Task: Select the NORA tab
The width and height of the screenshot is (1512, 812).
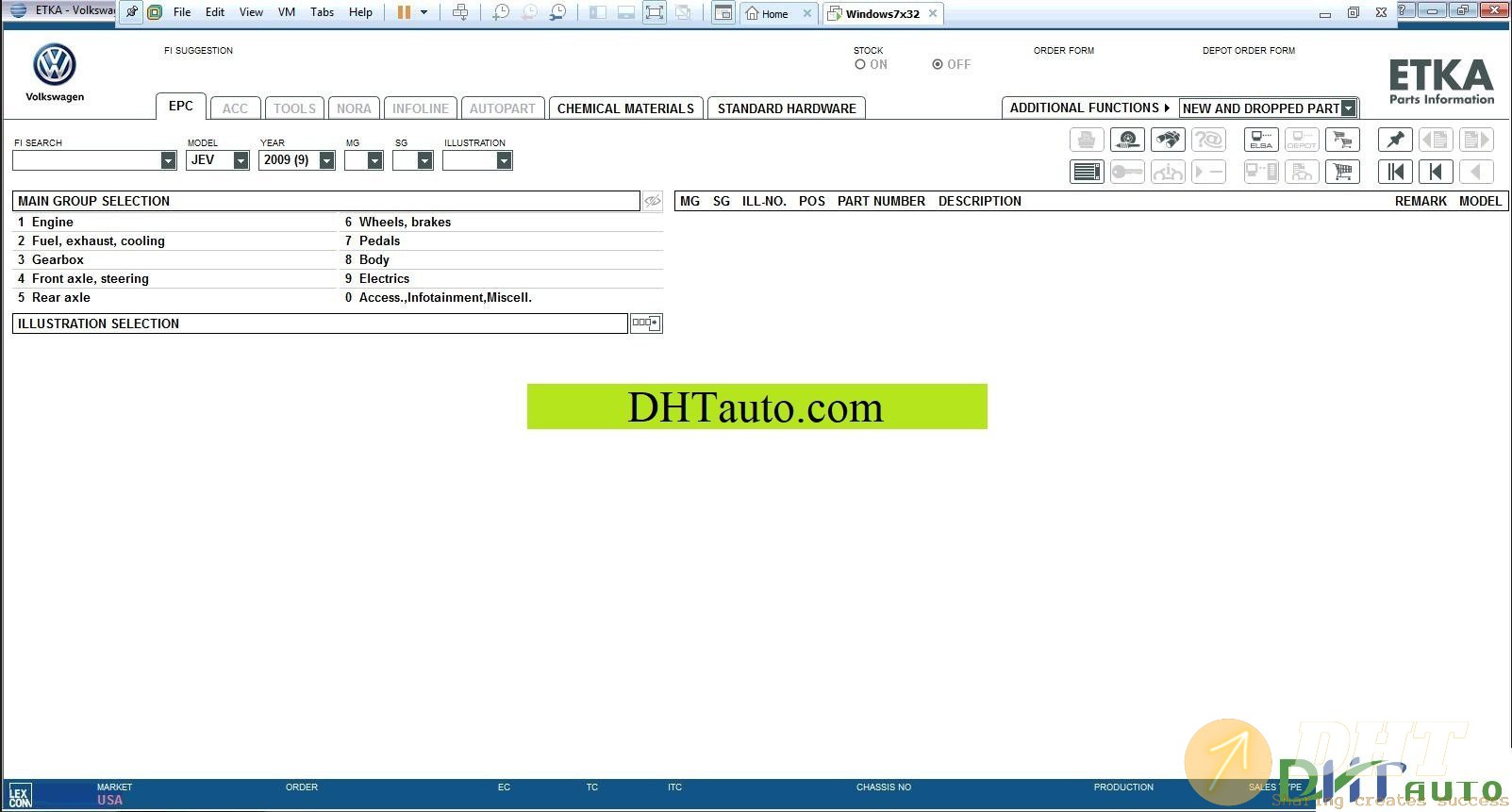Action: click(354, 108)
